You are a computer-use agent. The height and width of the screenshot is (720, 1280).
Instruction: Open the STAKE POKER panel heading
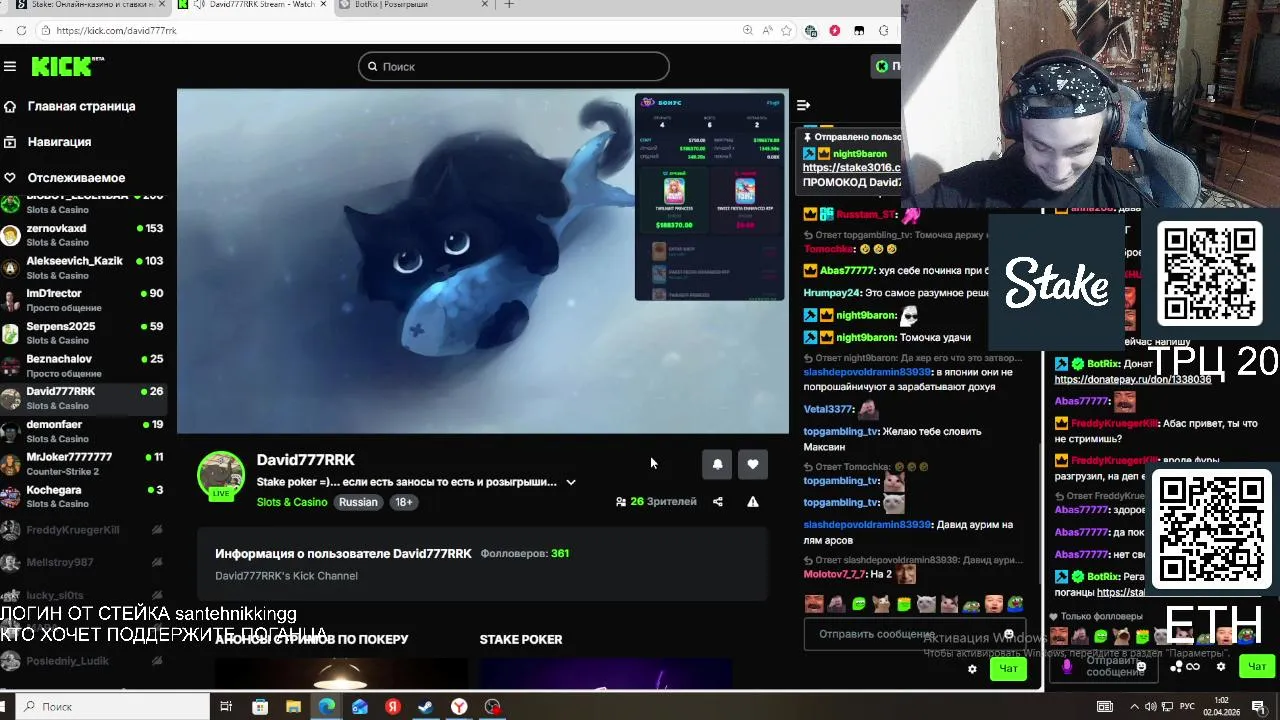coord(521,640)
